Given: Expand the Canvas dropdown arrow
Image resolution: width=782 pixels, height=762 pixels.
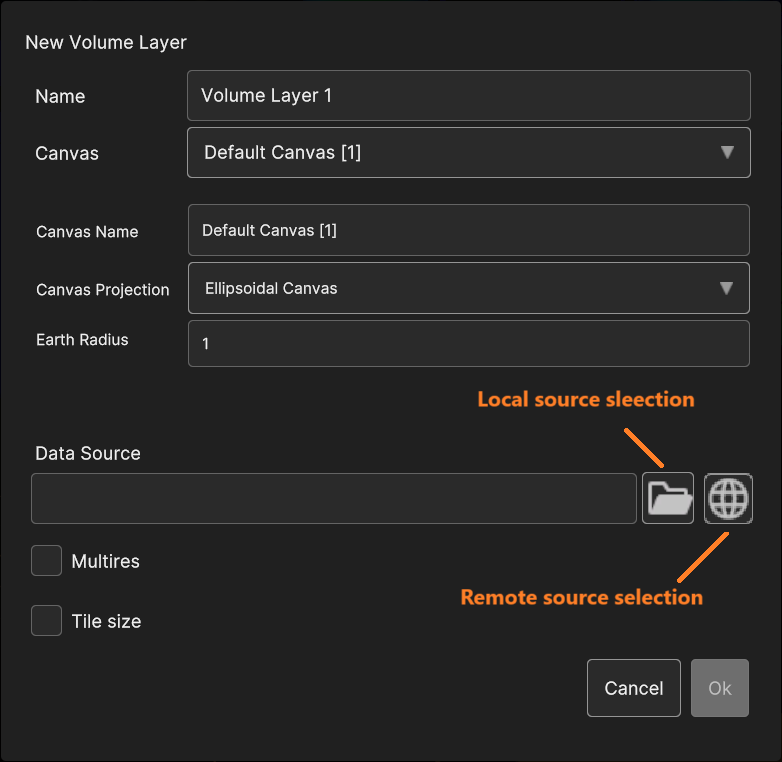Looking at the screenshot, I should tap(727, 153).
